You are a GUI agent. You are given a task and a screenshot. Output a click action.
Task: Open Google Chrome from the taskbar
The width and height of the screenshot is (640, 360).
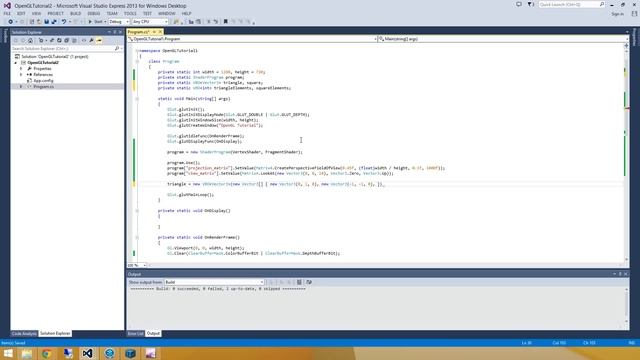(x=46, y=353)
